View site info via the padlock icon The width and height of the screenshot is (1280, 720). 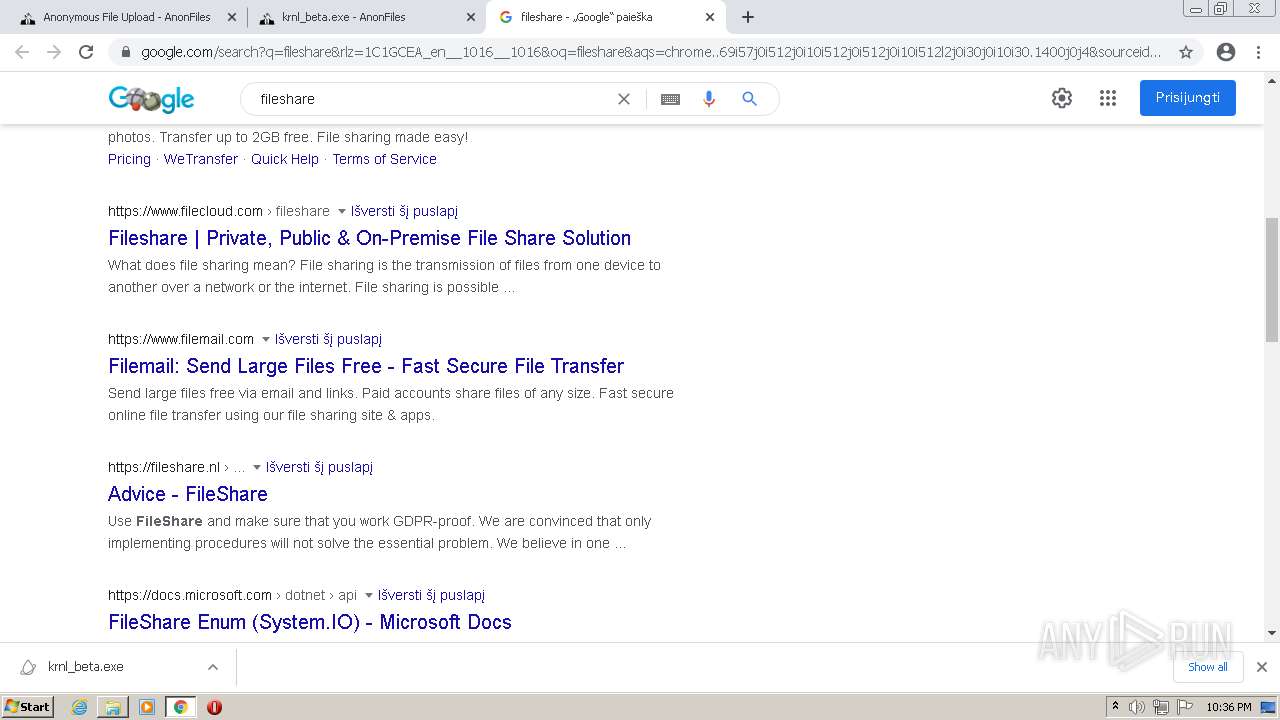click(125, 52)
